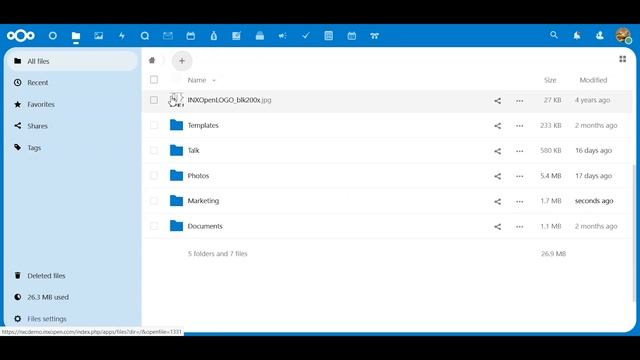
Task: Share the INXOpenLOGO_blk200x.jpg file
Action: coord(498,100)
